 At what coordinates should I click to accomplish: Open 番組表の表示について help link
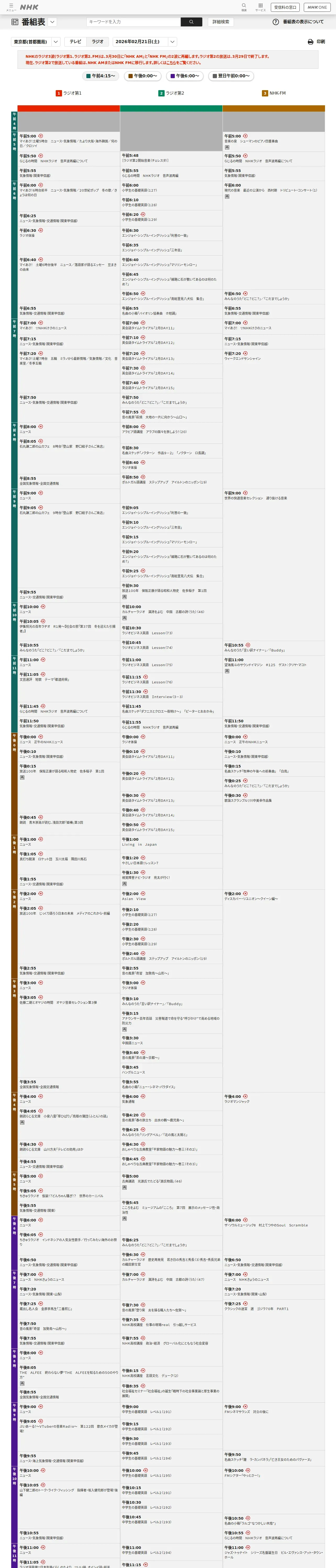click(303, 22)
